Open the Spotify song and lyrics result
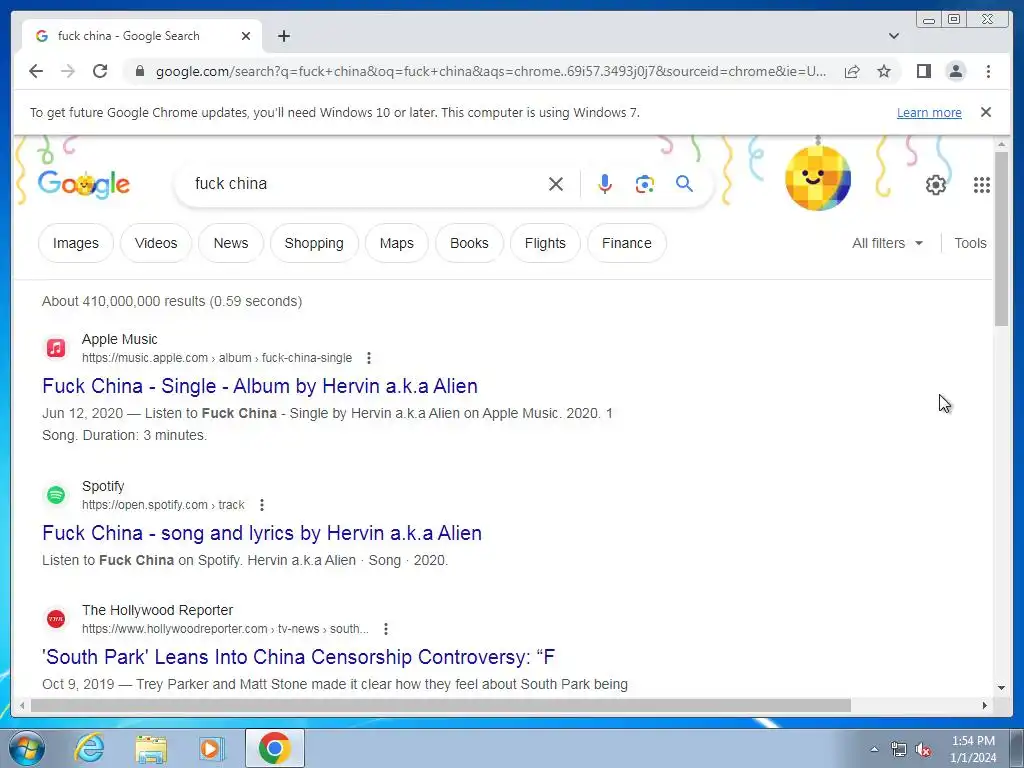1024x768 pixels. (262, 533)
